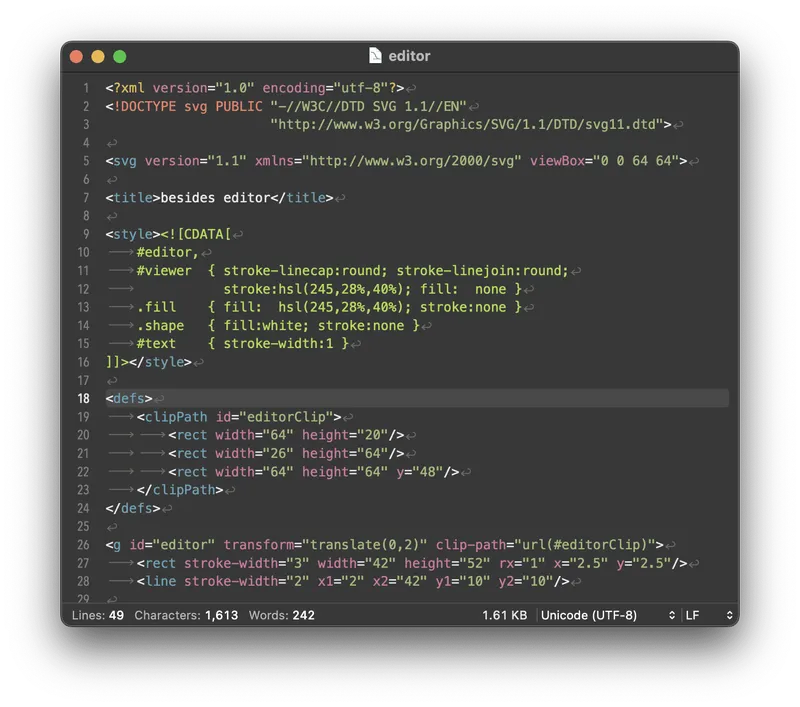Click the '!DOCTYPE svg PUBLIC' text
Image resolution: width=800 pixels, height=707 pixels.
pos(188,107)
